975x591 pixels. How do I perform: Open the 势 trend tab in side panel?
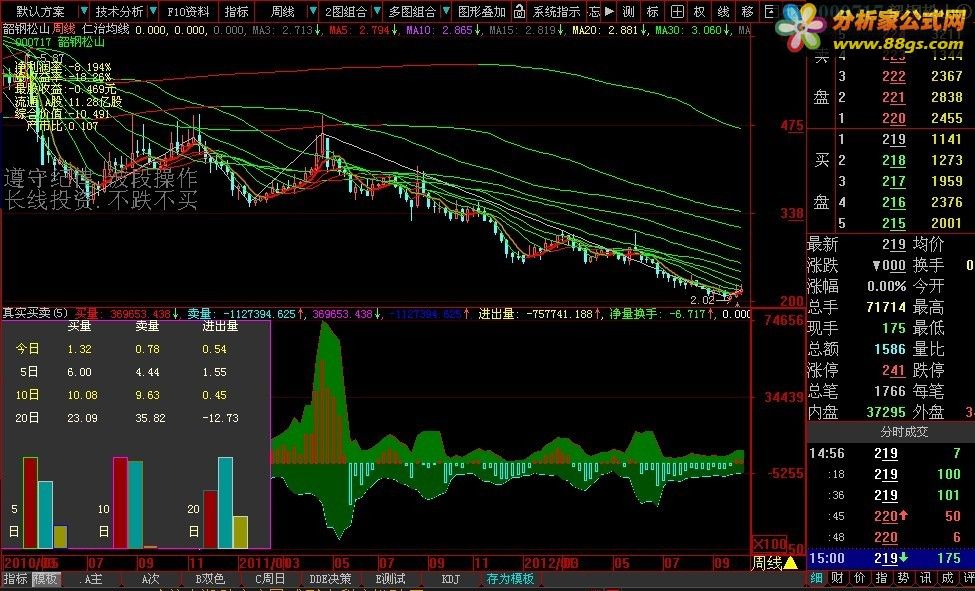pos(903,579)
